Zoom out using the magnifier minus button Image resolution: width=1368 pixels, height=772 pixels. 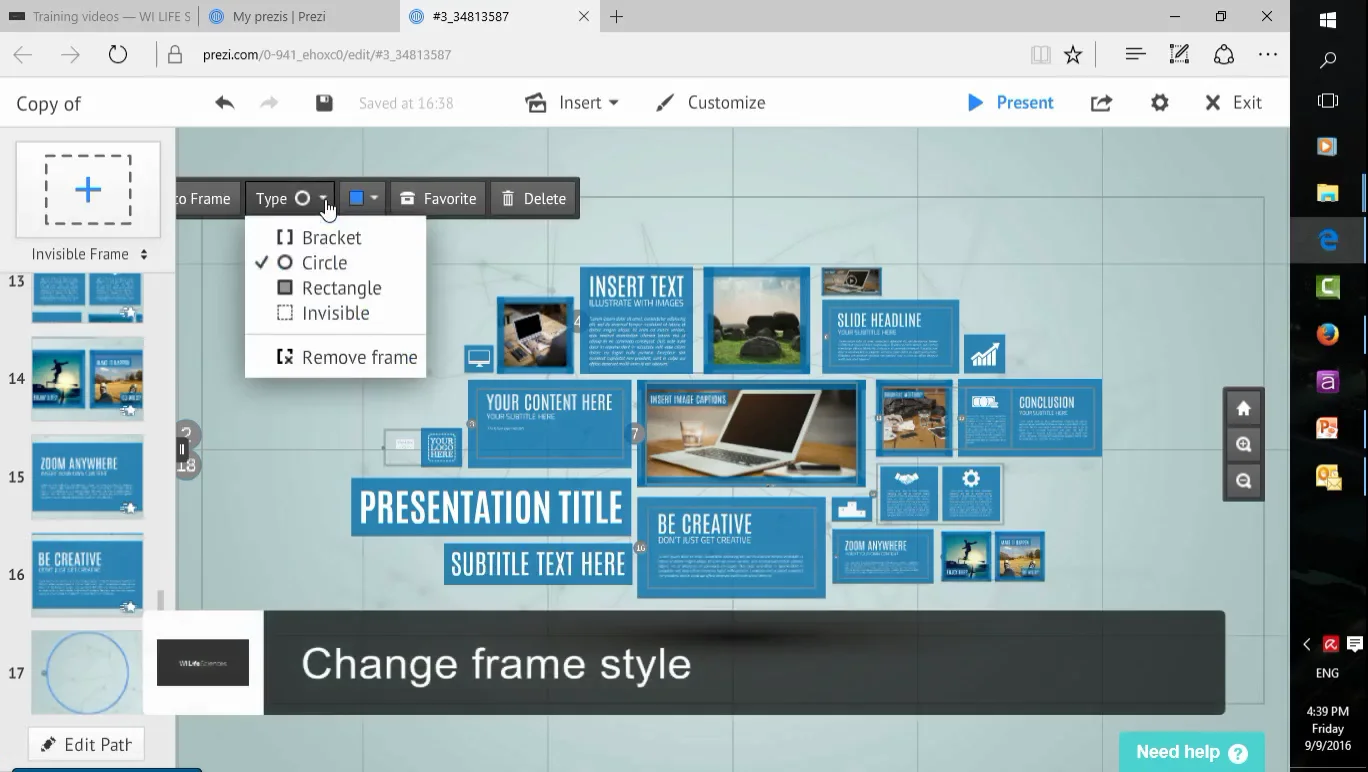[1244, 481]
